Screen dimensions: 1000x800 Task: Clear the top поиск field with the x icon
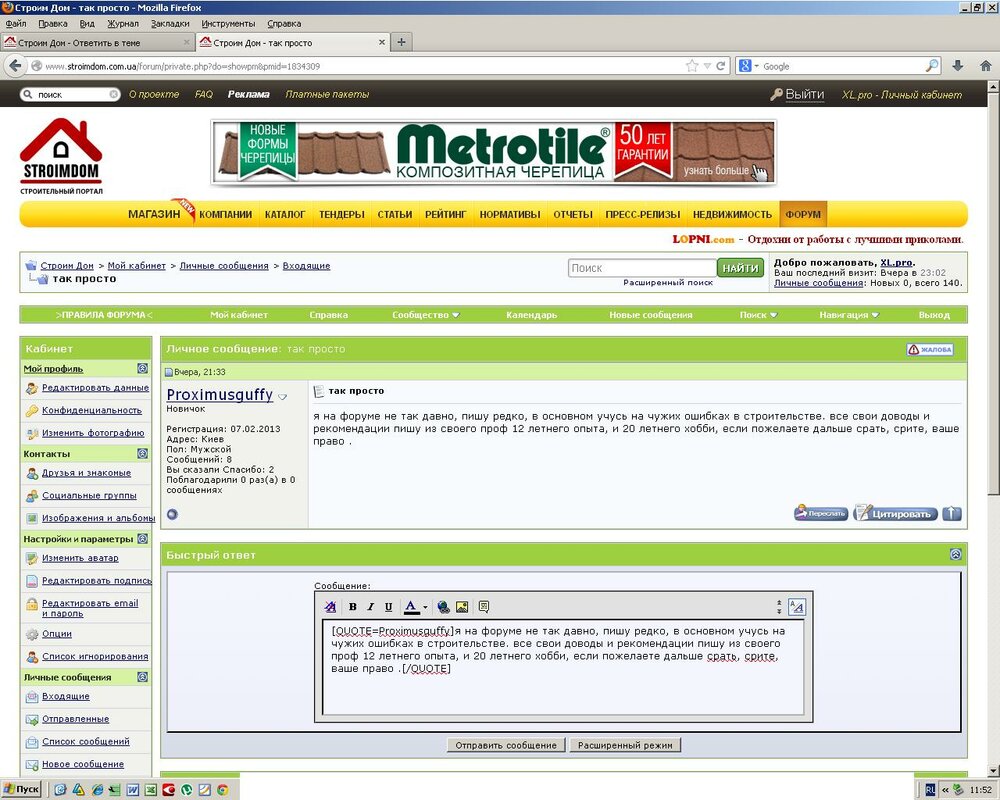114,94
